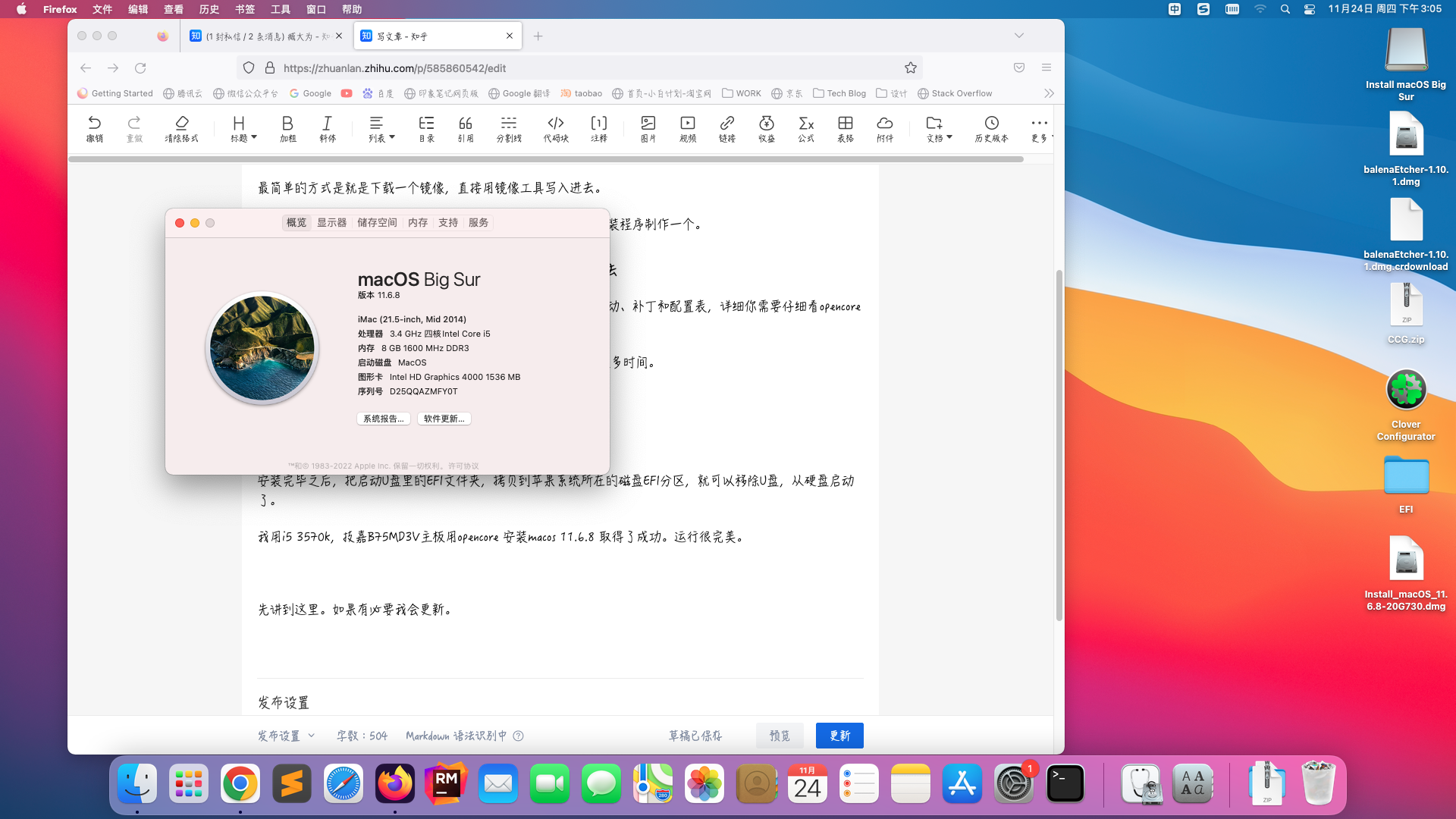Open the 书签 menu in the menu bar
Image resolution: width=1456 pixels, height=819 pixels.
[245, 9]
